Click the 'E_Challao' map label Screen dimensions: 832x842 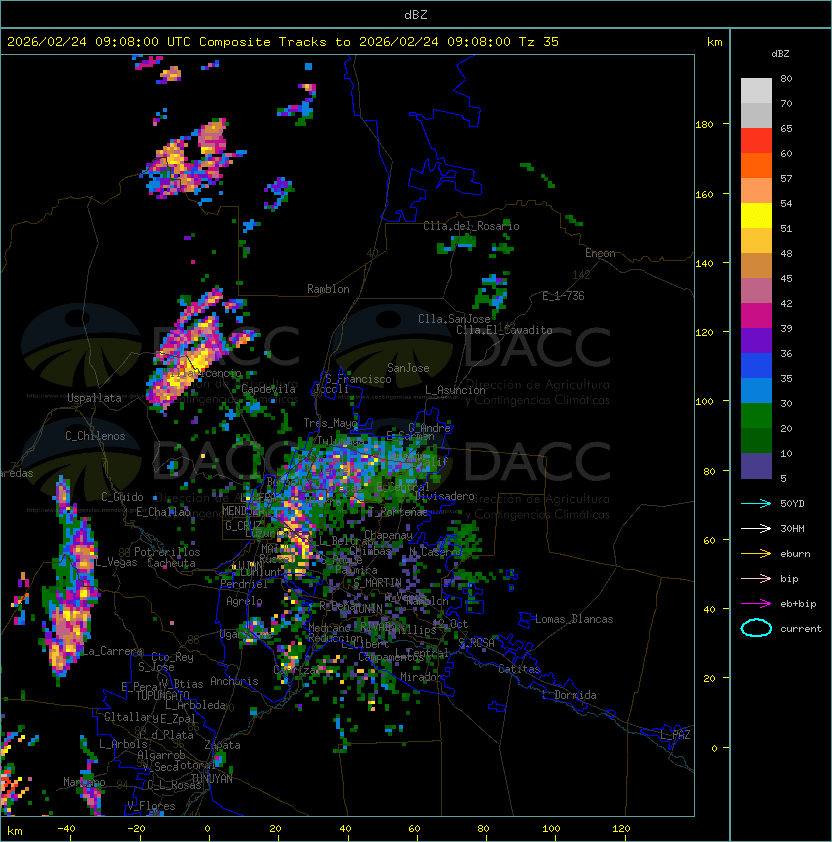163,512
